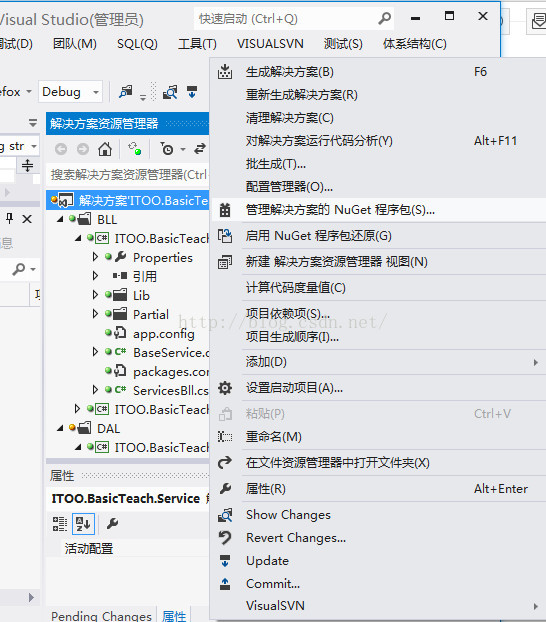Click the Quick Launch search field

point(294,19)
